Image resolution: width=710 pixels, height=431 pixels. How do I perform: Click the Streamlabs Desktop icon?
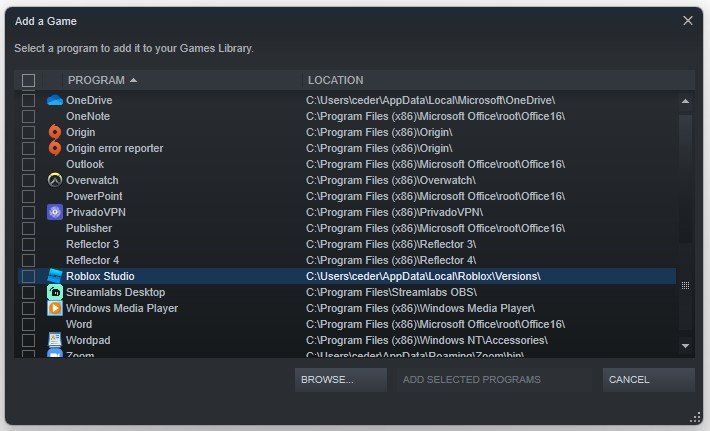(x=55, y=292)
